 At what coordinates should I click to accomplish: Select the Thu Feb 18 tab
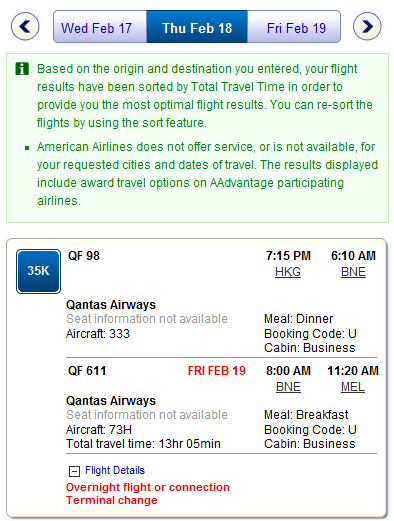coord(197,27)
